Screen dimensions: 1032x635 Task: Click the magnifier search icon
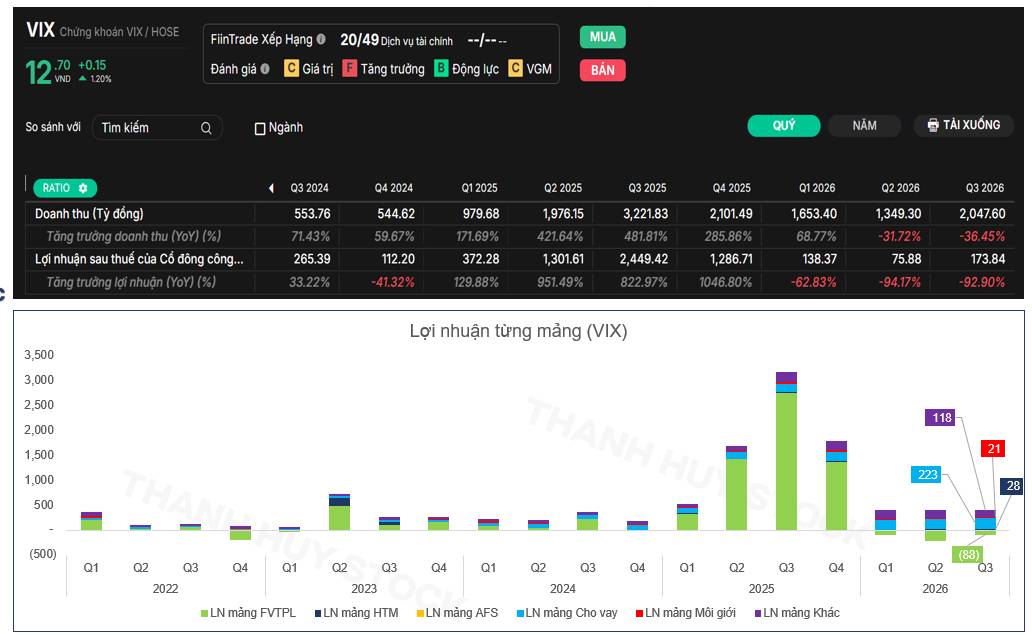coord(206,128)
